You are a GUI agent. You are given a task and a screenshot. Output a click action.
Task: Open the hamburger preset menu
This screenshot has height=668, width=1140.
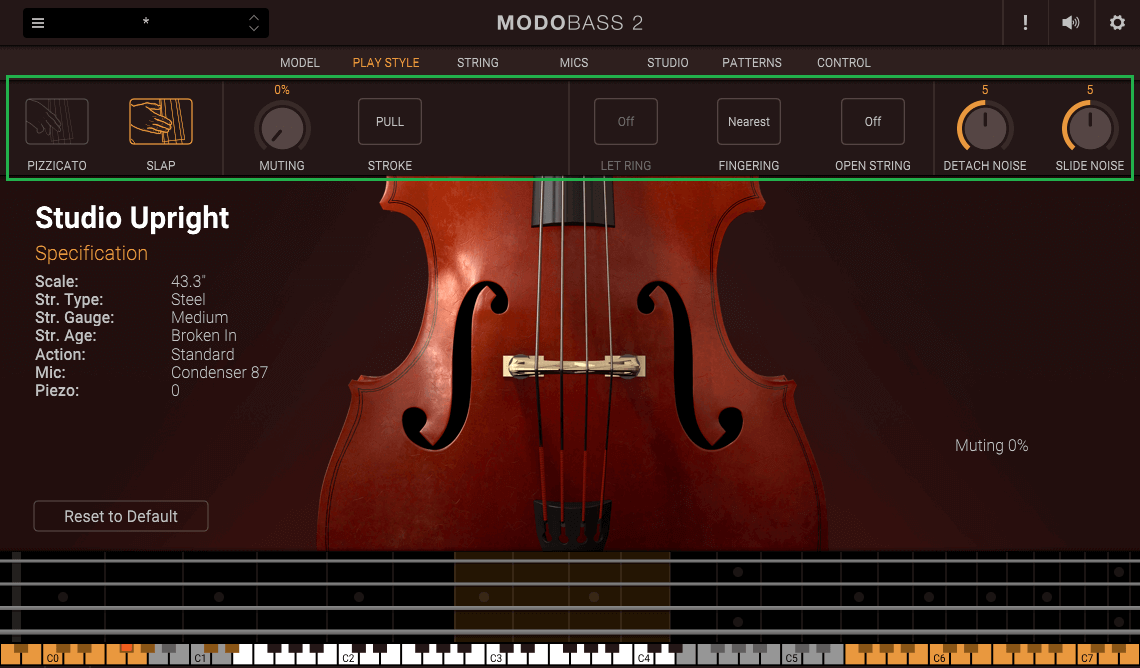click(x=38, y=23)
